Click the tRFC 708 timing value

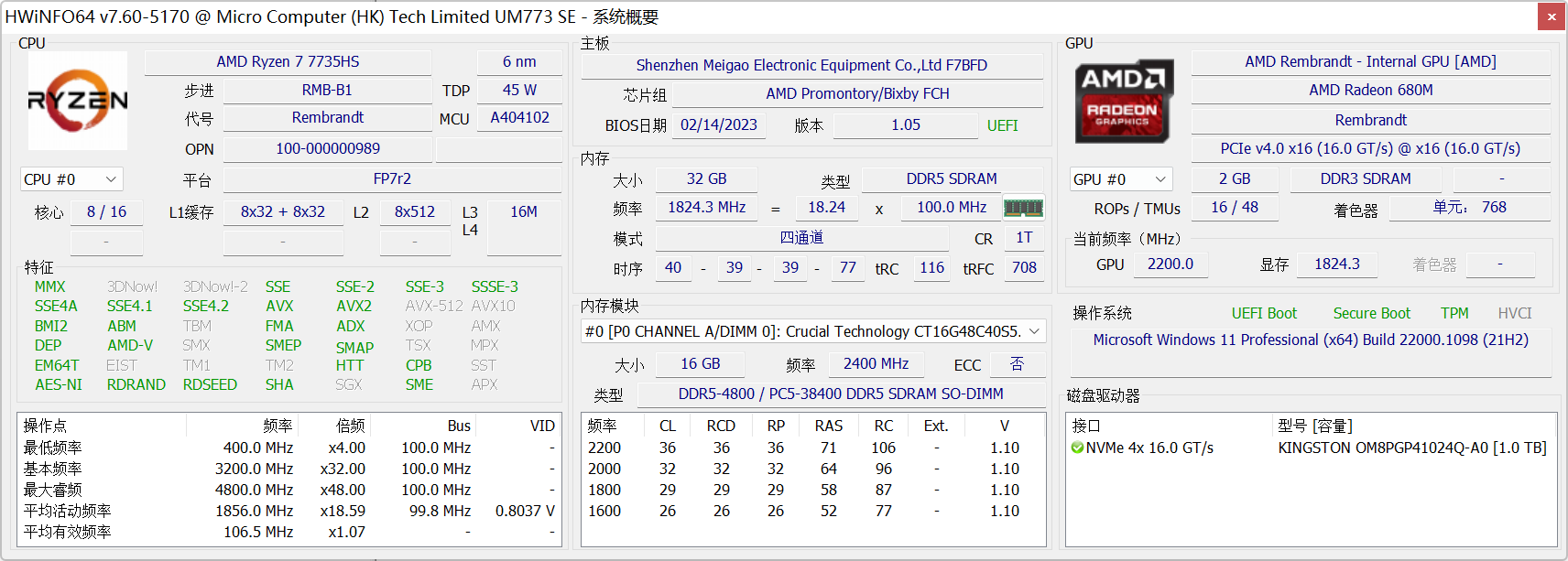coord(1024,267)
